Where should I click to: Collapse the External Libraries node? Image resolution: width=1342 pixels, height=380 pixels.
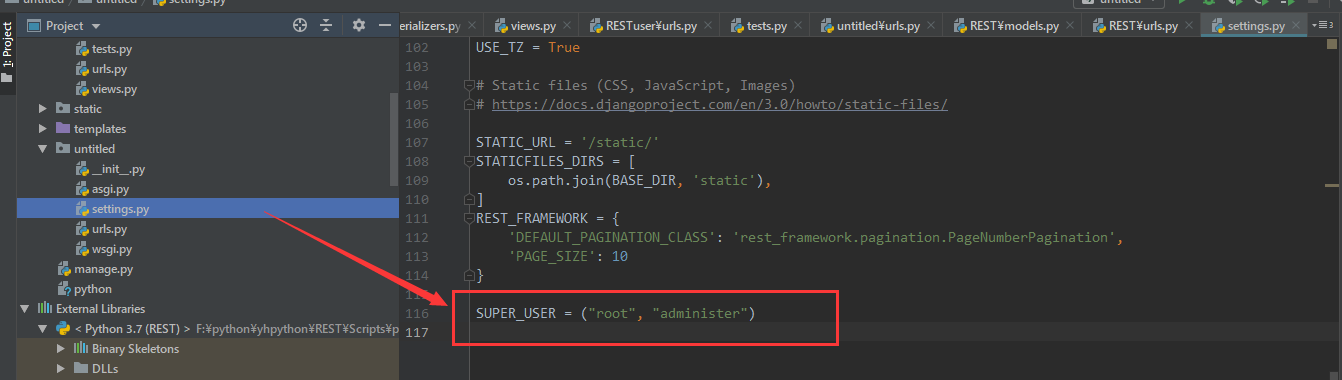pyautogui.click(x=24, y=309)
